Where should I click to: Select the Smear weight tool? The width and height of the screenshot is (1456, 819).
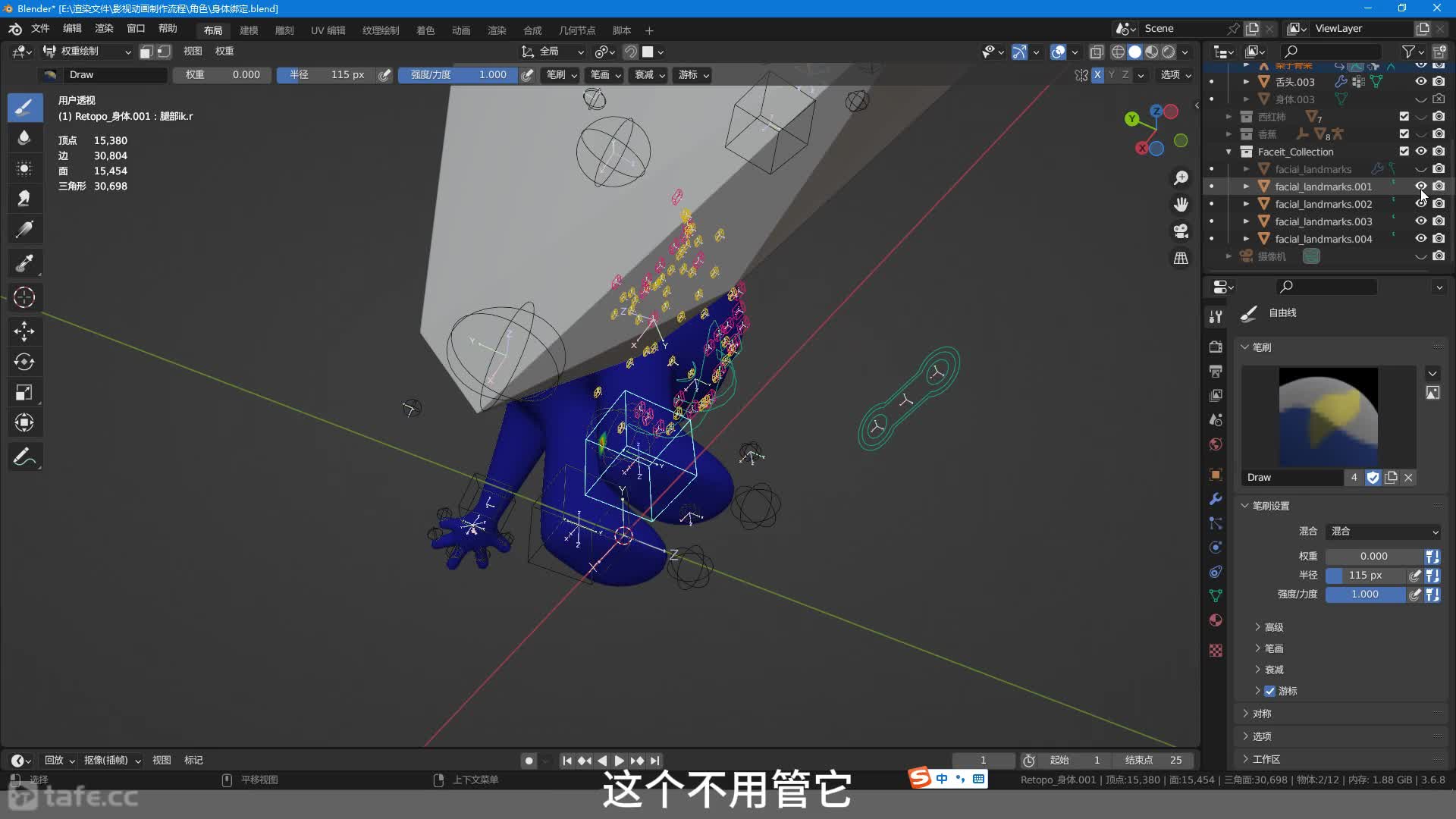click(x=24, y=198)
